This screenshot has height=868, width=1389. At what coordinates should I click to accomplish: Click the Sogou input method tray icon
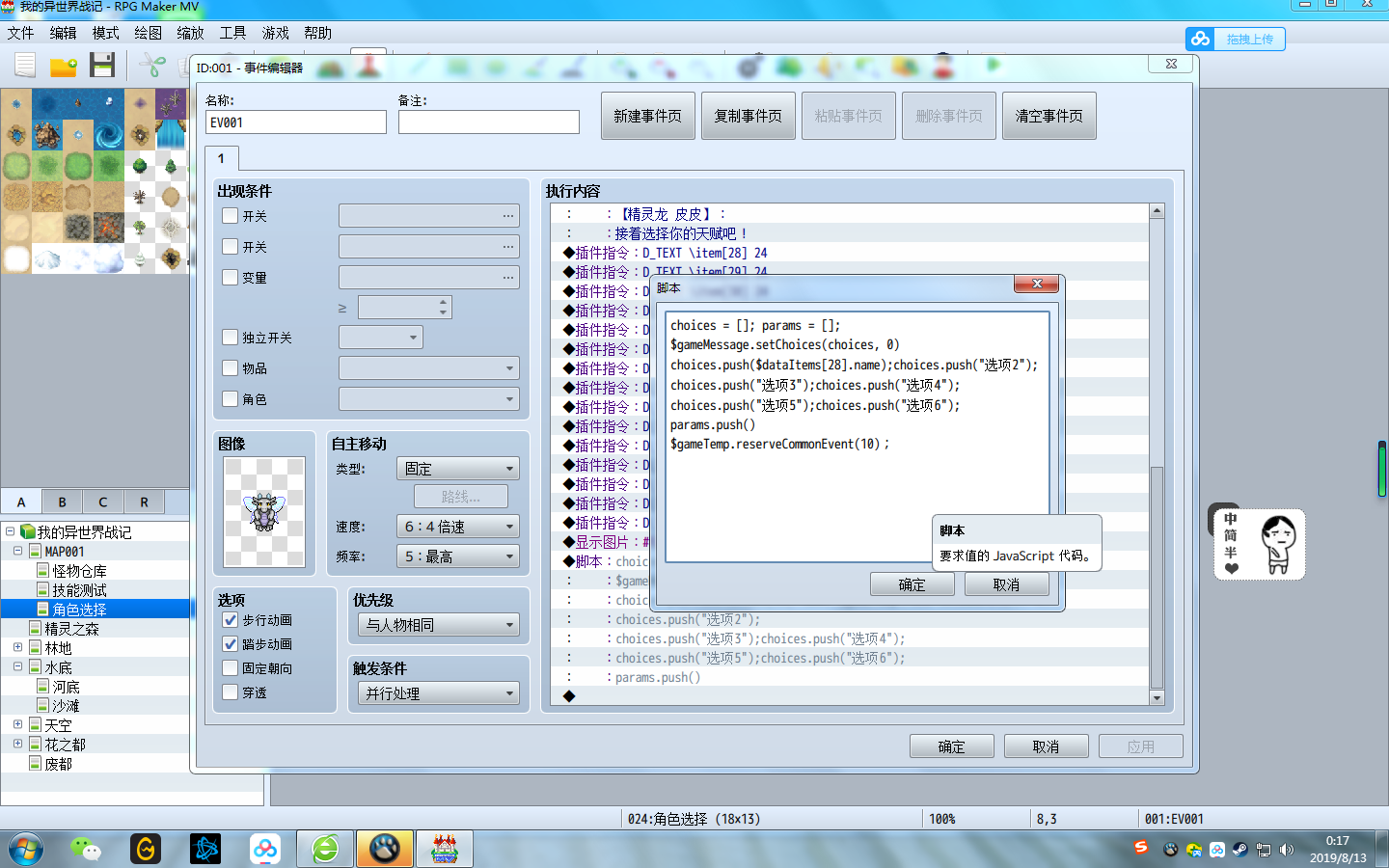pyautogui.click(x=1141, y=847)
